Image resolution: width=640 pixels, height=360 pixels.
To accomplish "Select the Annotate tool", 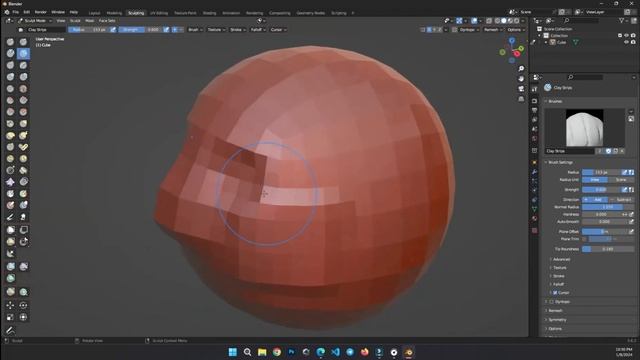I will 11,330.
